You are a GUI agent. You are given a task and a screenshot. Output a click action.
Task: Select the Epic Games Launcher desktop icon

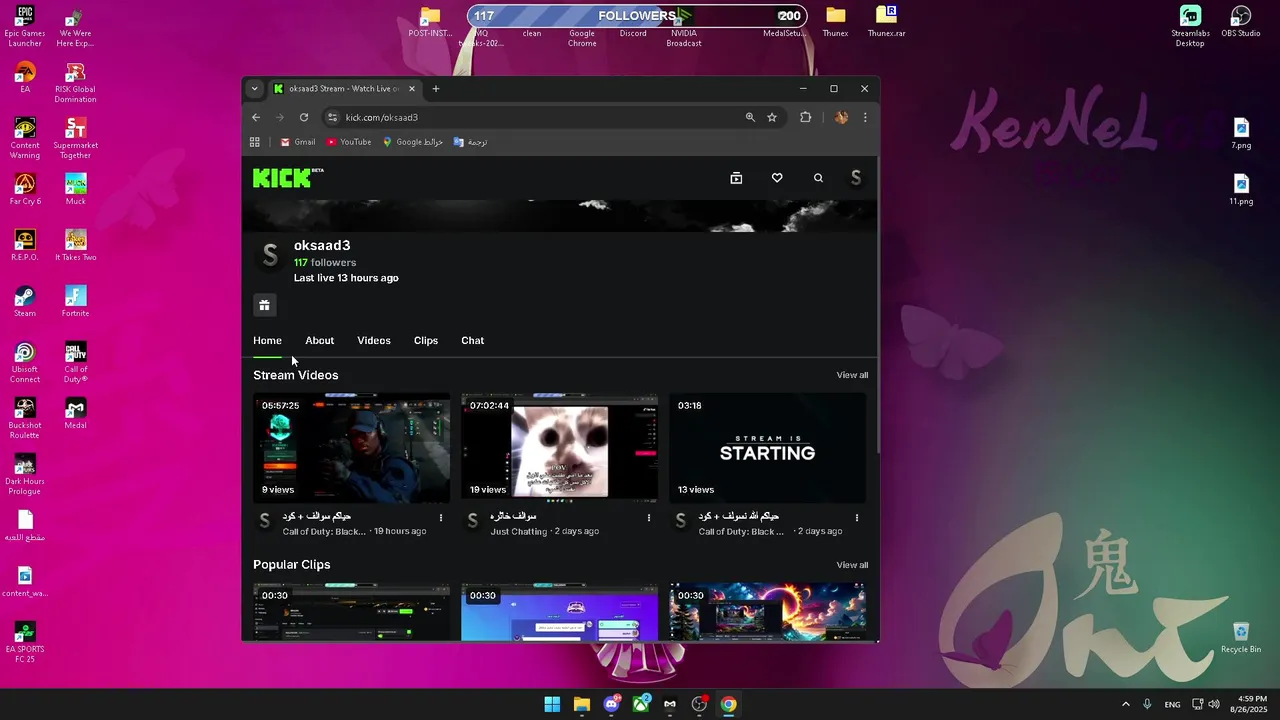(x=25, y=27)
